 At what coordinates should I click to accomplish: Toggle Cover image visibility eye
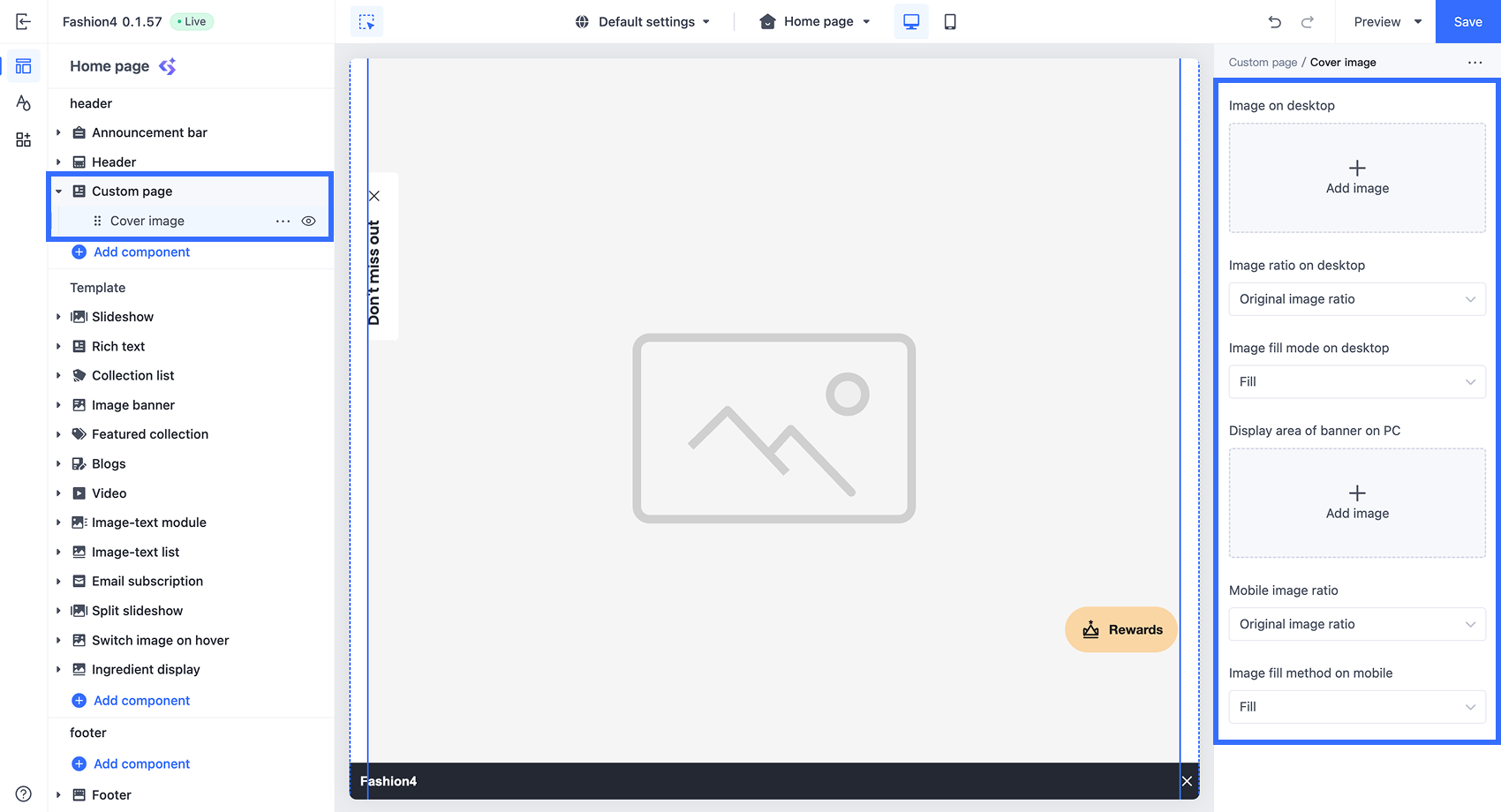tap(308, 221)
